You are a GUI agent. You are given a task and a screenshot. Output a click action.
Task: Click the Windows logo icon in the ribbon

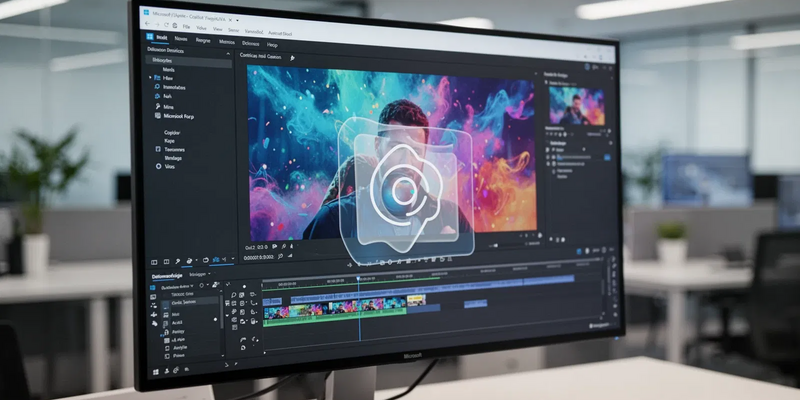tap(147, 36)
